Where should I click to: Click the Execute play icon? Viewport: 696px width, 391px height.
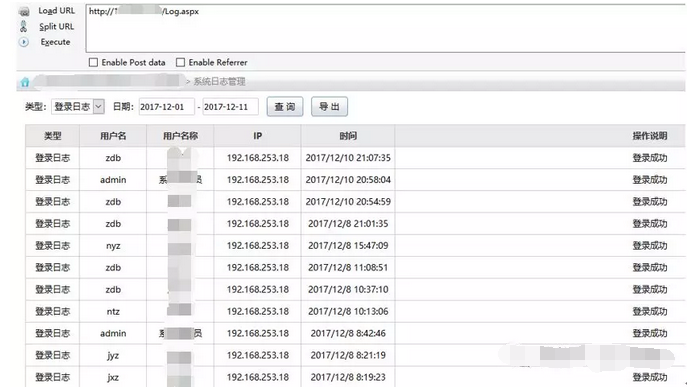click(x=24, y=42)
